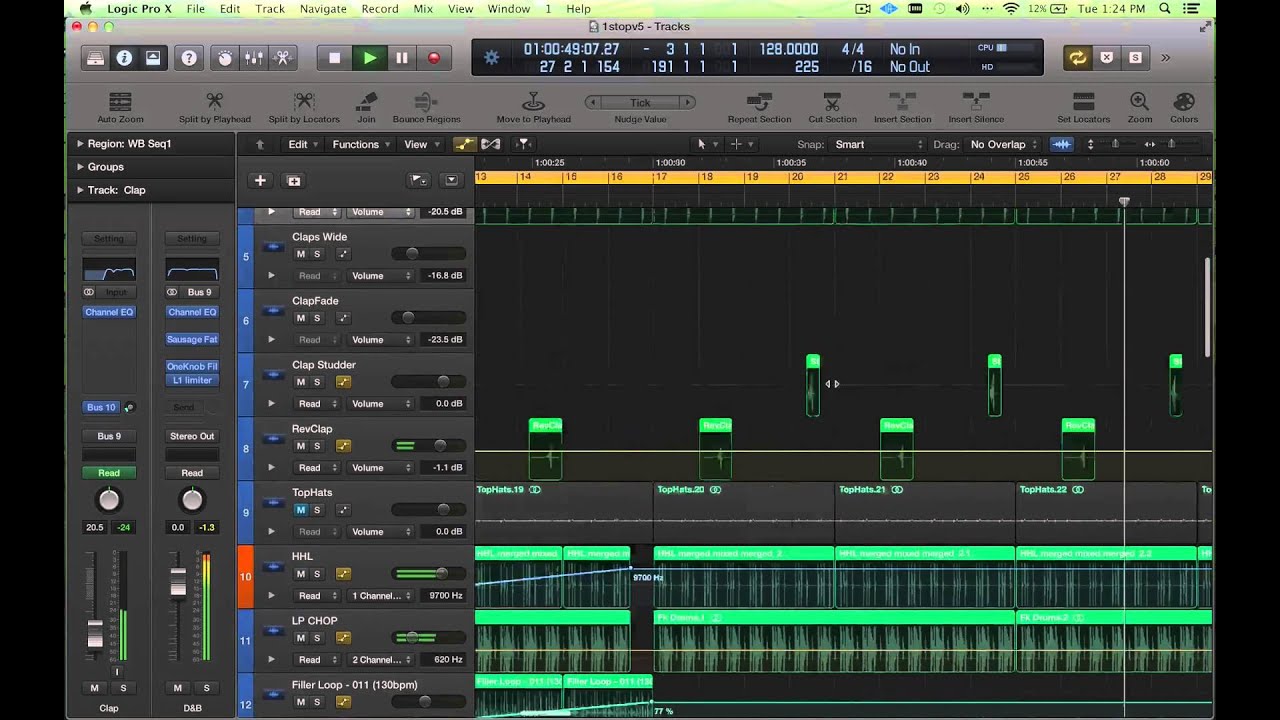Mute the HHL track
The image size is (1280, 720).
tap(300, 574)
